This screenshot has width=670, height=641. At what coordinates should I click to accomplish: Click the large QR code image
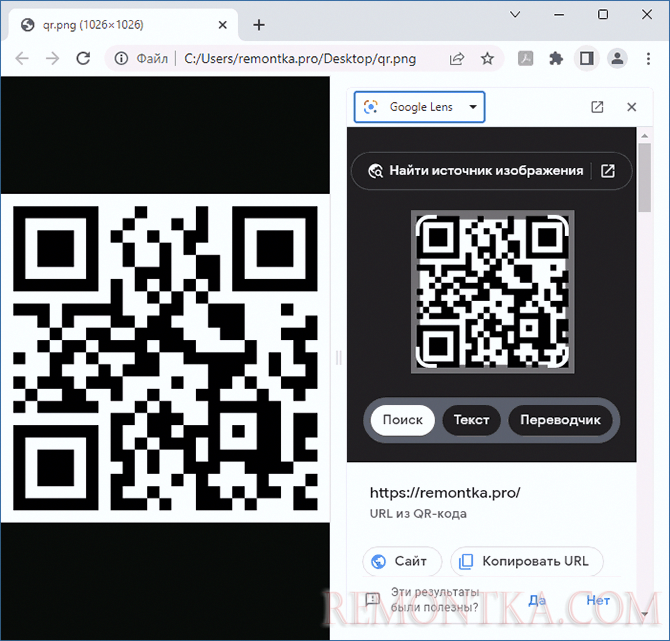pos(165,358)
